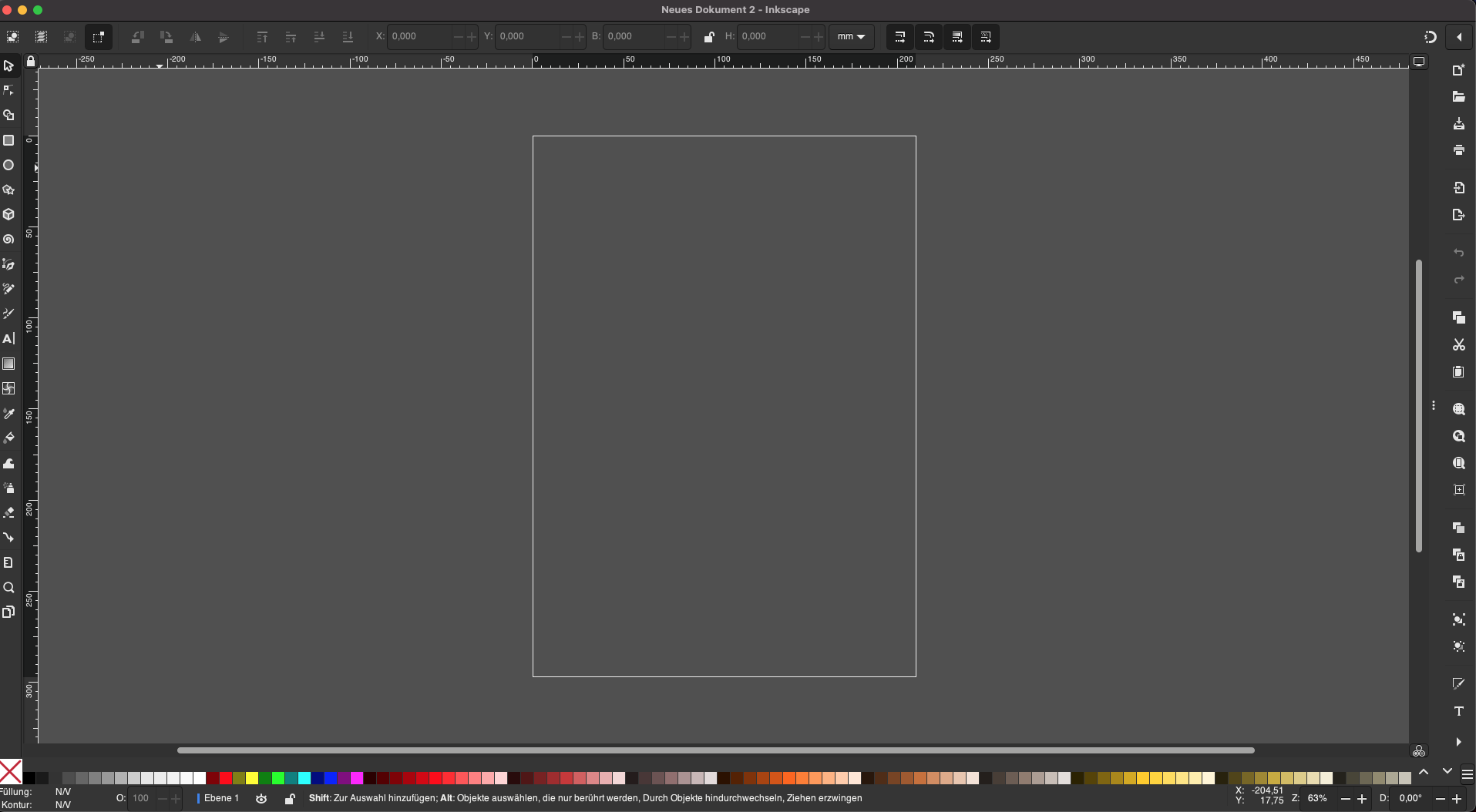Screen dimensions: 1476x812
Task: Rotate selection 90 degrees counter-clockwise
Action: (137, 37)
